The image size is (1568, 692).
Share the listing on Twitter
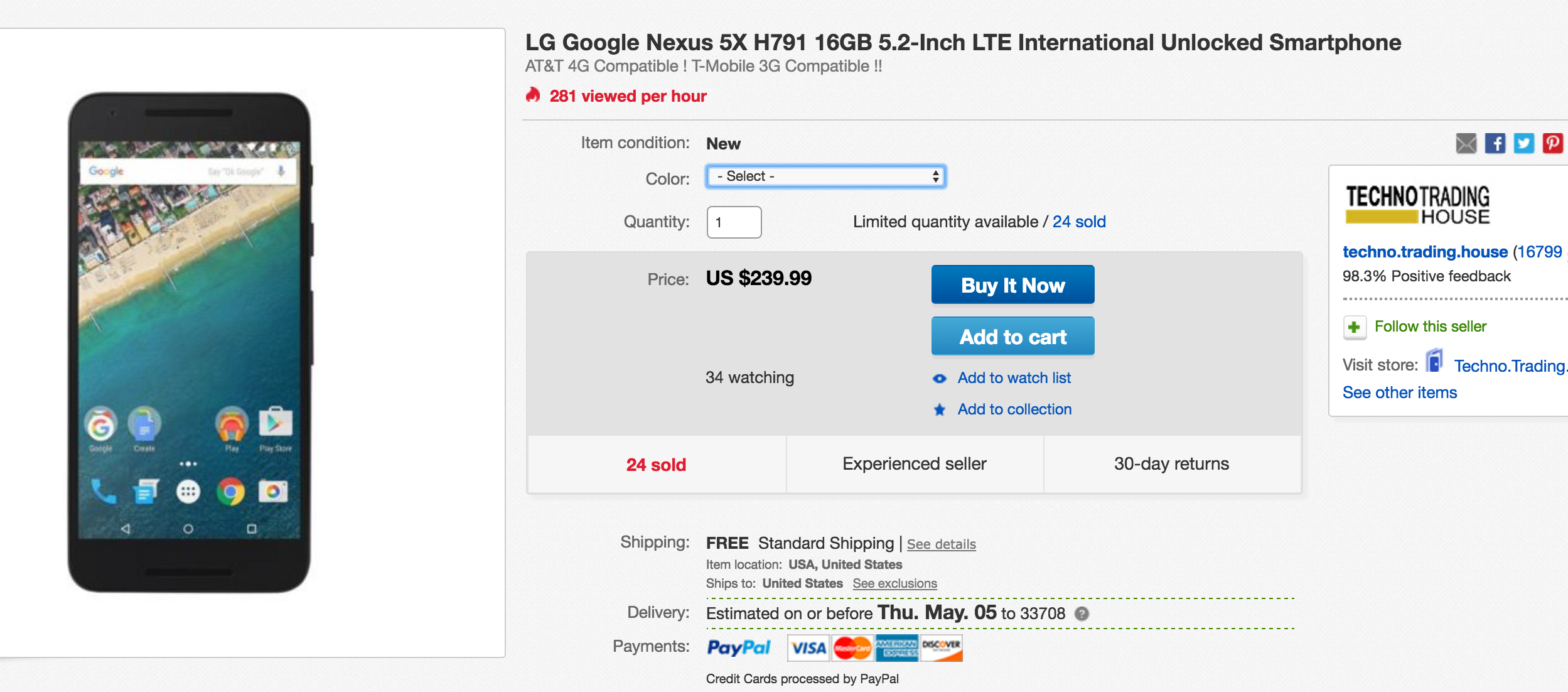click(x=1525, y=143)
